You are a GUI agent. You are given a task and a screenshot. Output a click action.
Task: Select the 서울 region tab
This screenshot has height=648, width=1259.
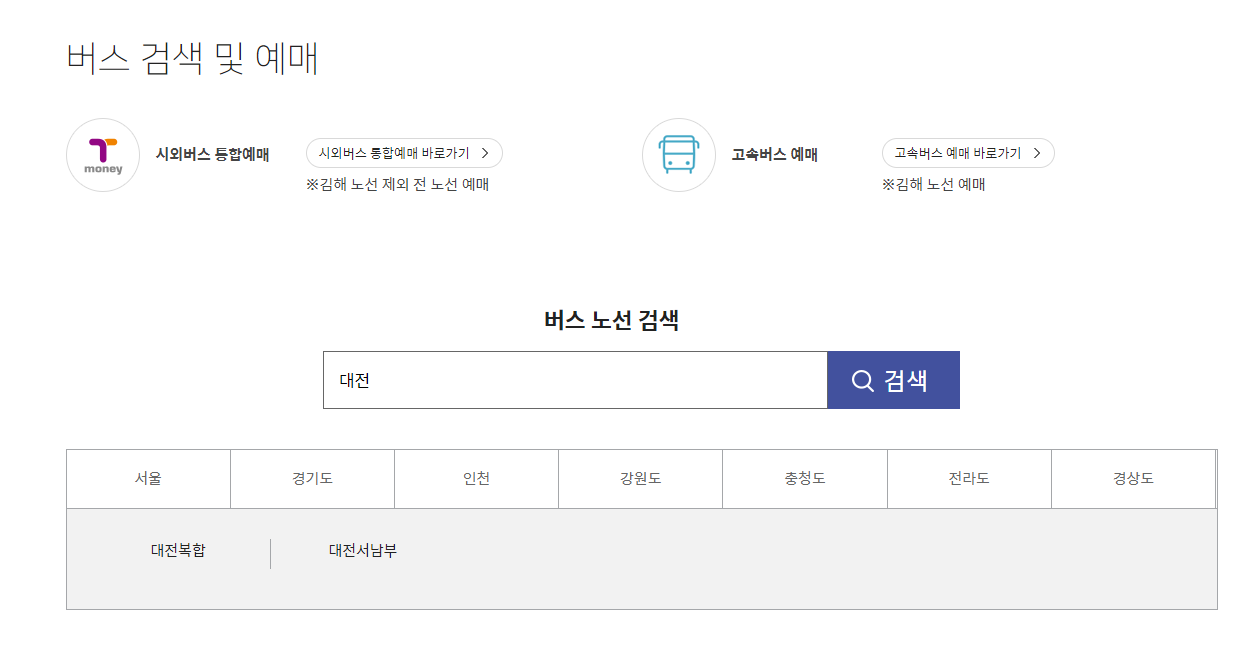(148, 479)
